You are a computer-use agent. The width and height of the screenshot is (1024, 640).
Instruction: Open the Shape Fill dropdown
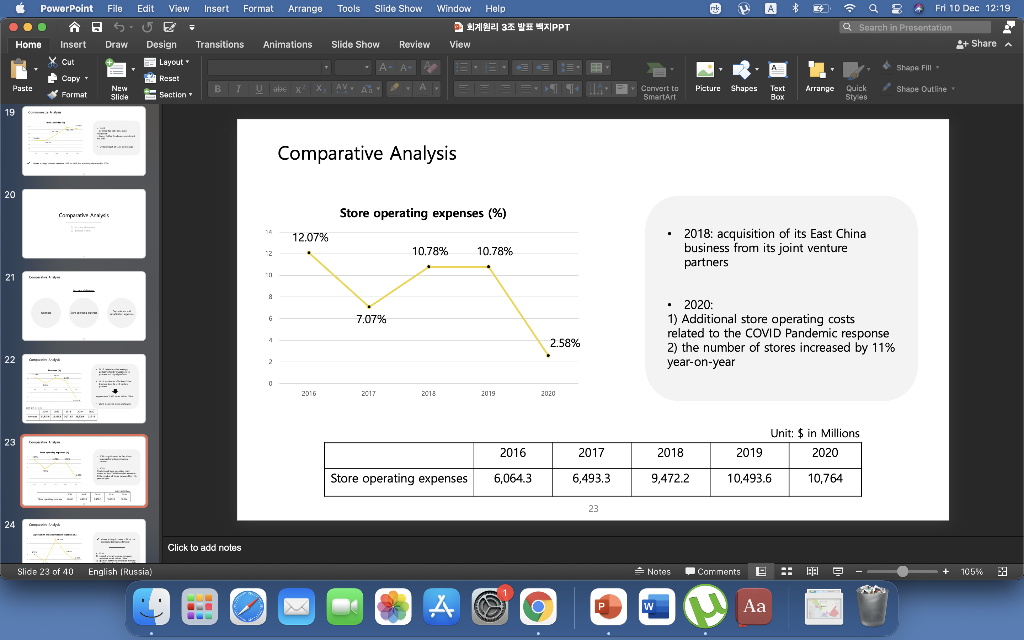(913, 65)
